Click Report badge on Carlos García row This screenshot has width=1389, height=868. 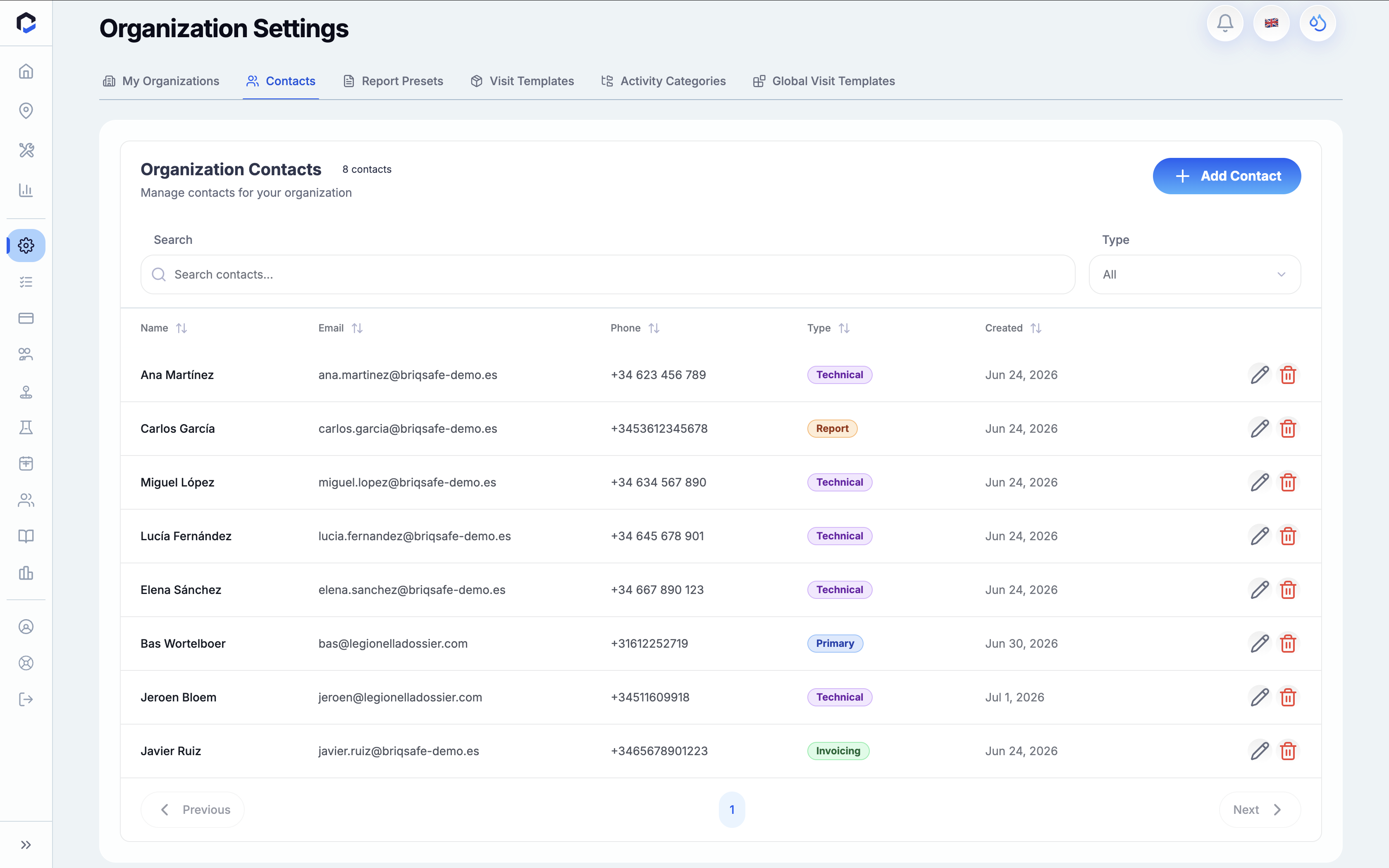pyautogui.click(x=832, y=429)
